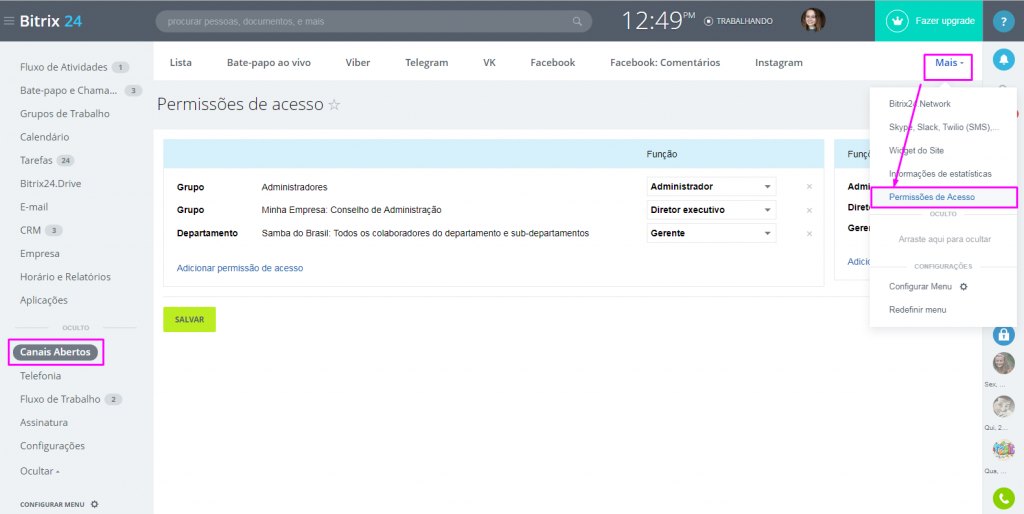Open the contact avatar labeled Qua
This screenshot has height=514, width=1024.
click(x=1004, y=449)
